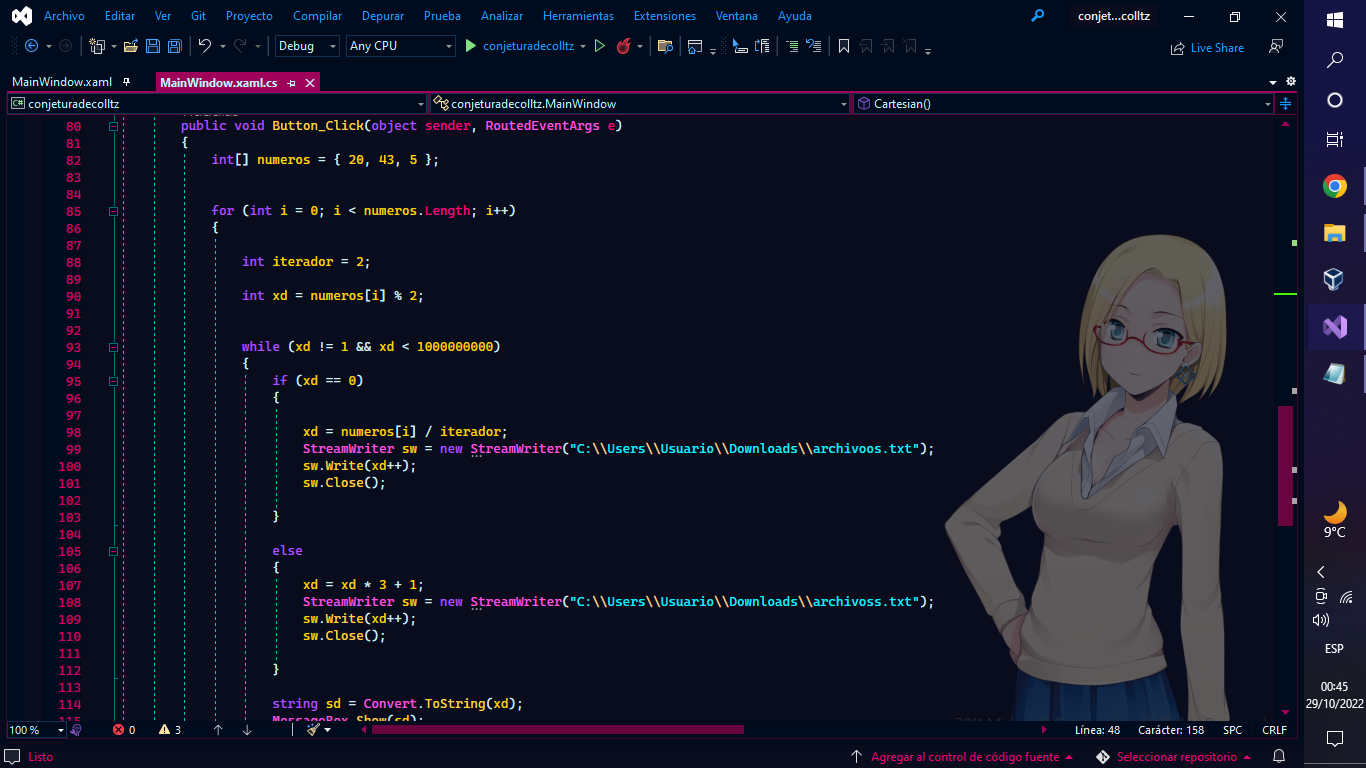Image resolution: width=1366 pixels, height=768 pixels.
Task: Click the vertical scrollbar thumb of the editor
Action: coord(1285,465)
